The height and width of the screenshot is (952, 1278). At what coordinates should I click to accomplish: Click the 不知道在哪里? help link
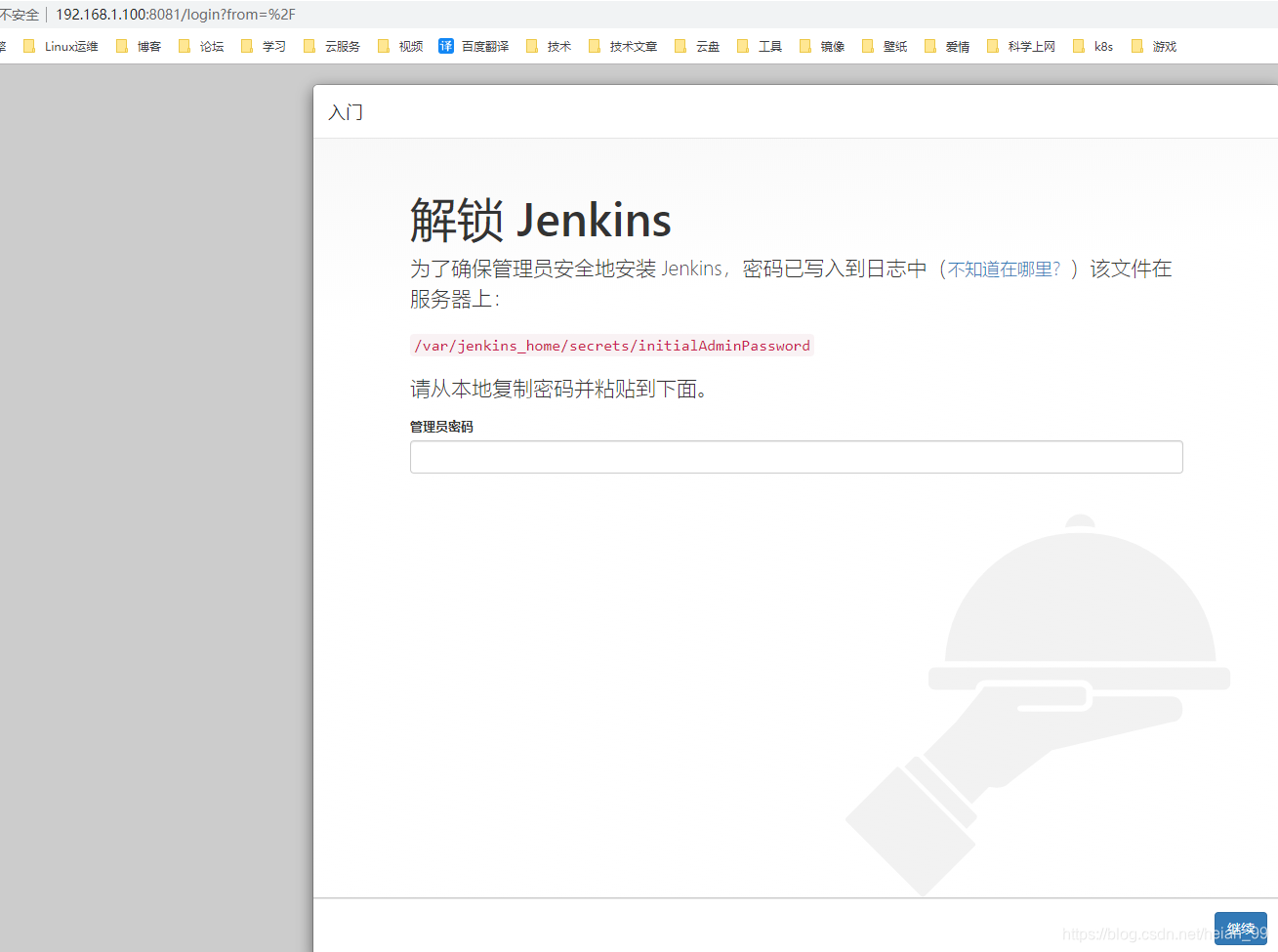click(x=1004, y=269)
